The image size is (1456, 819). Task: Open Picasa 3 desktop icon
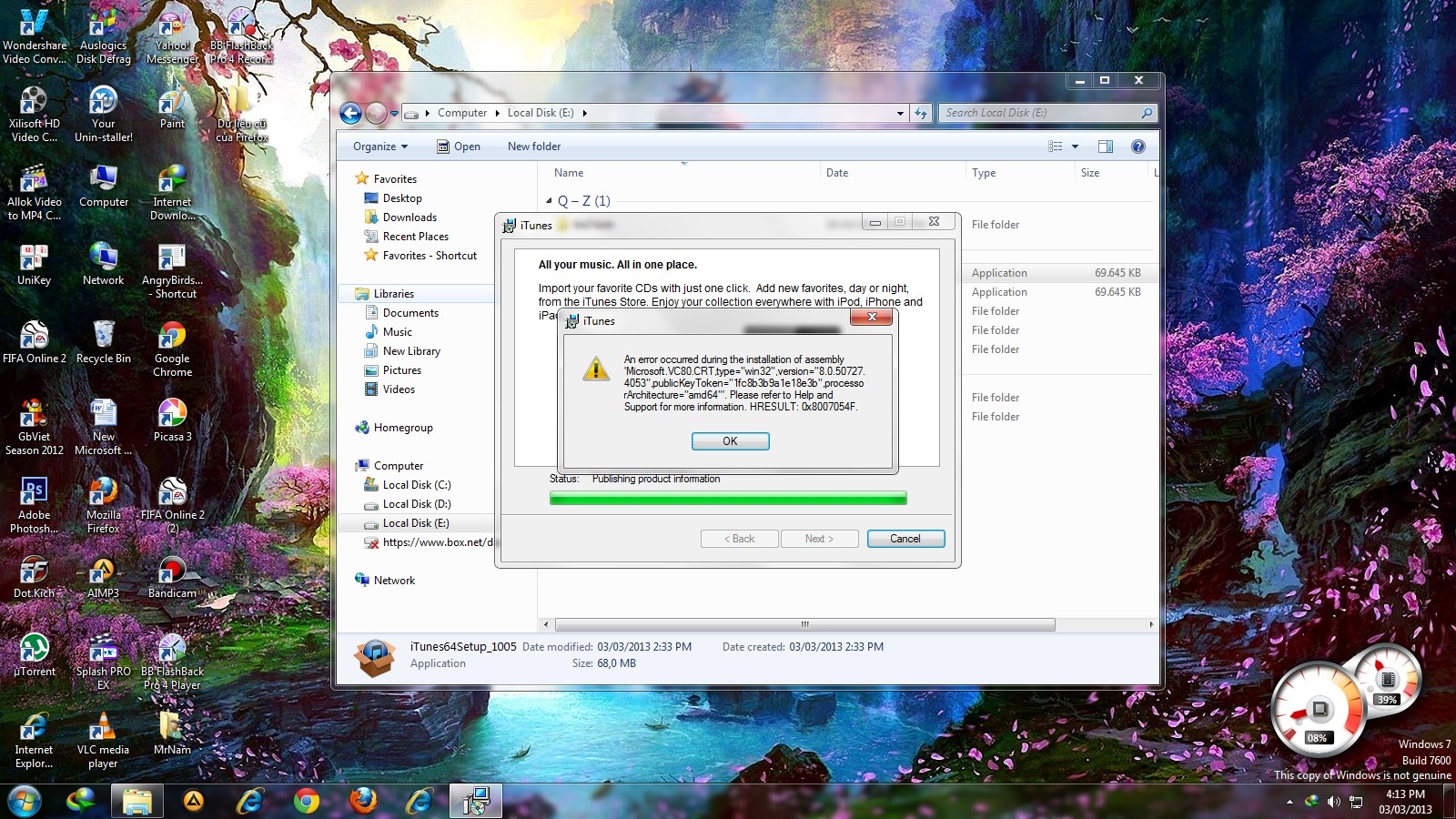pos(172,422)
